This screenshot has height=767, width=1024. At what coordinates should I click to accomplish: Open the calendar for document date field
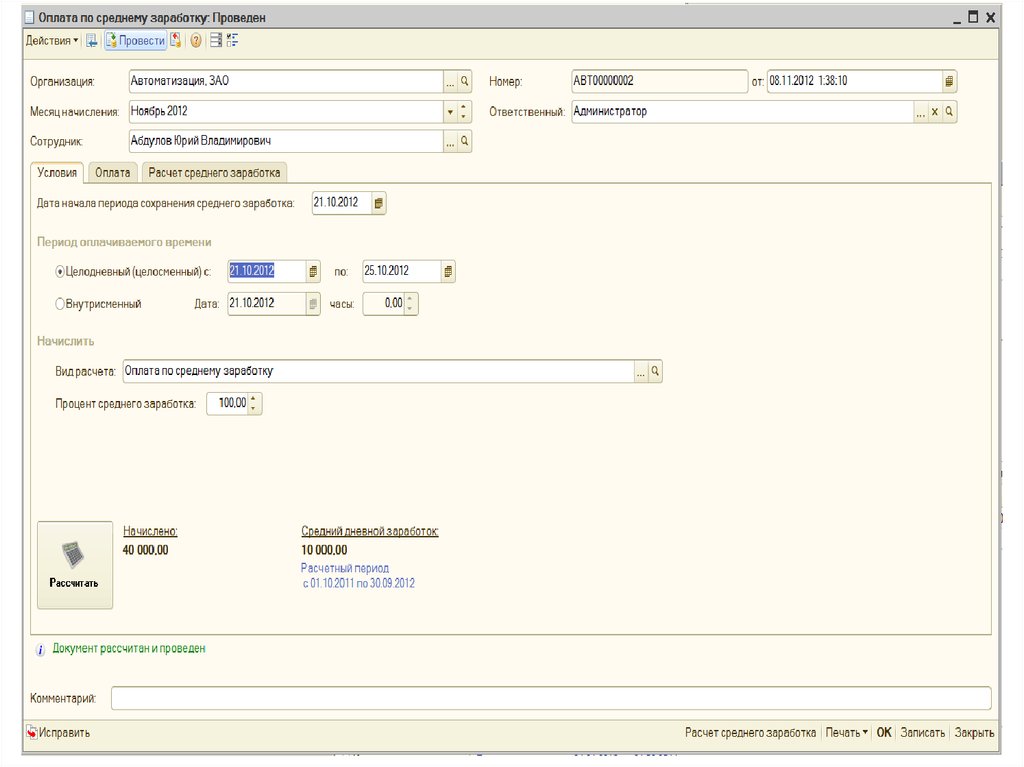(949, 82)
